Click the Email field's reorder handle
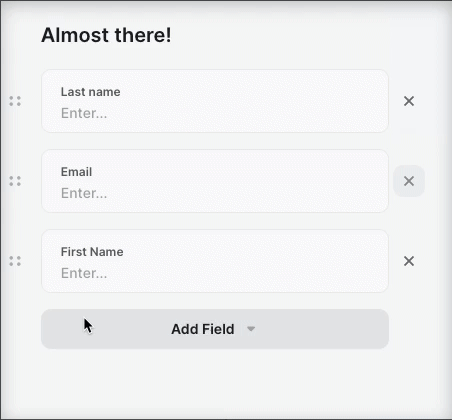Image resolution: width=452 pixels, height=420 pixels. (x=15, y=181)
